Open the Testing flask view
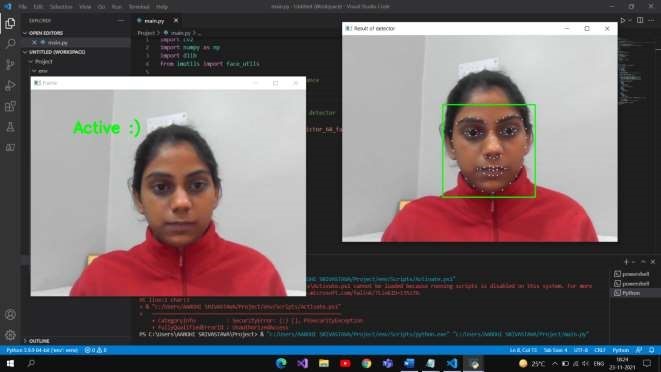661x372 pixels. point(10,127)
